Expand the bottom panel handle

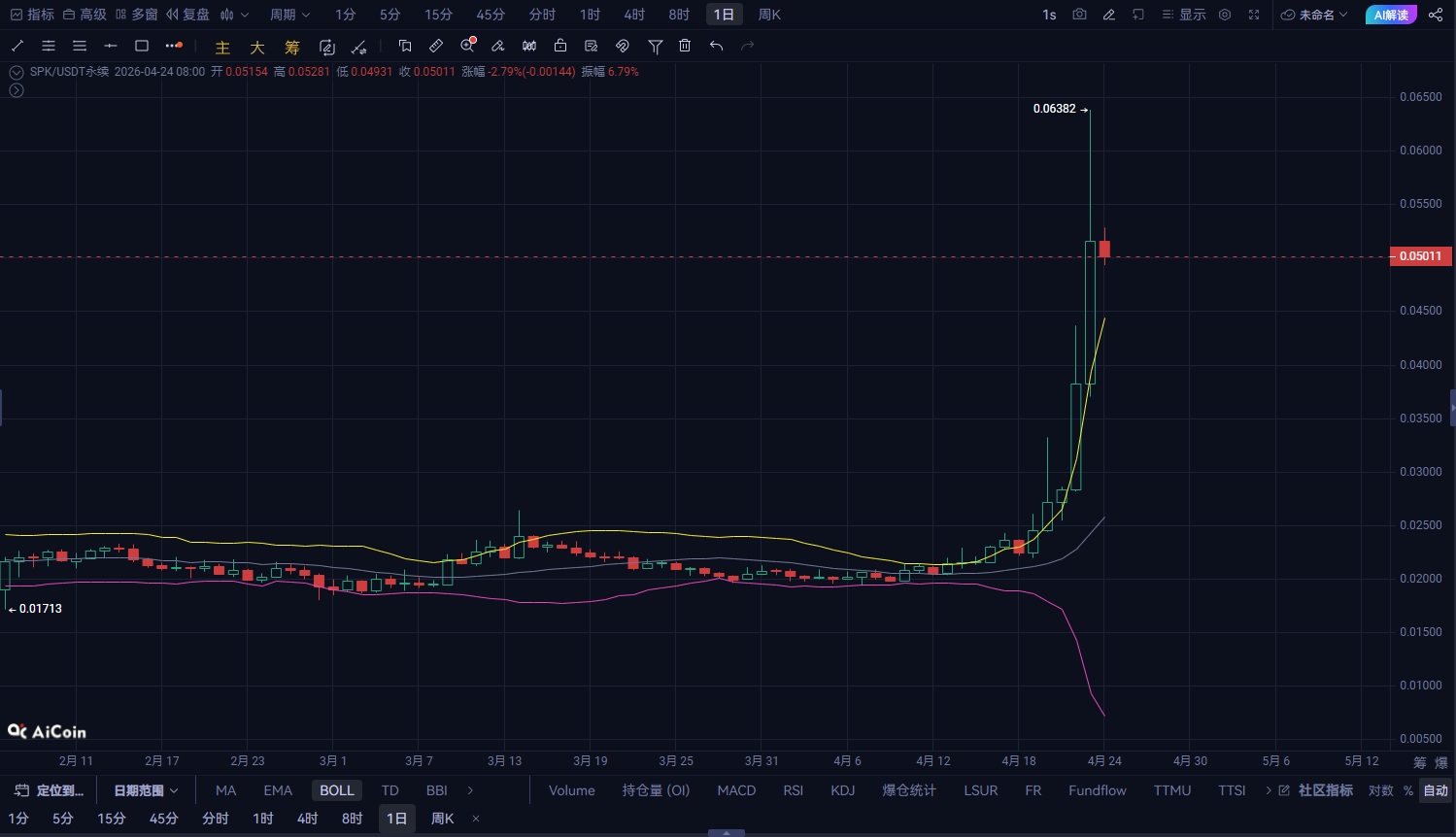[727, 832]
